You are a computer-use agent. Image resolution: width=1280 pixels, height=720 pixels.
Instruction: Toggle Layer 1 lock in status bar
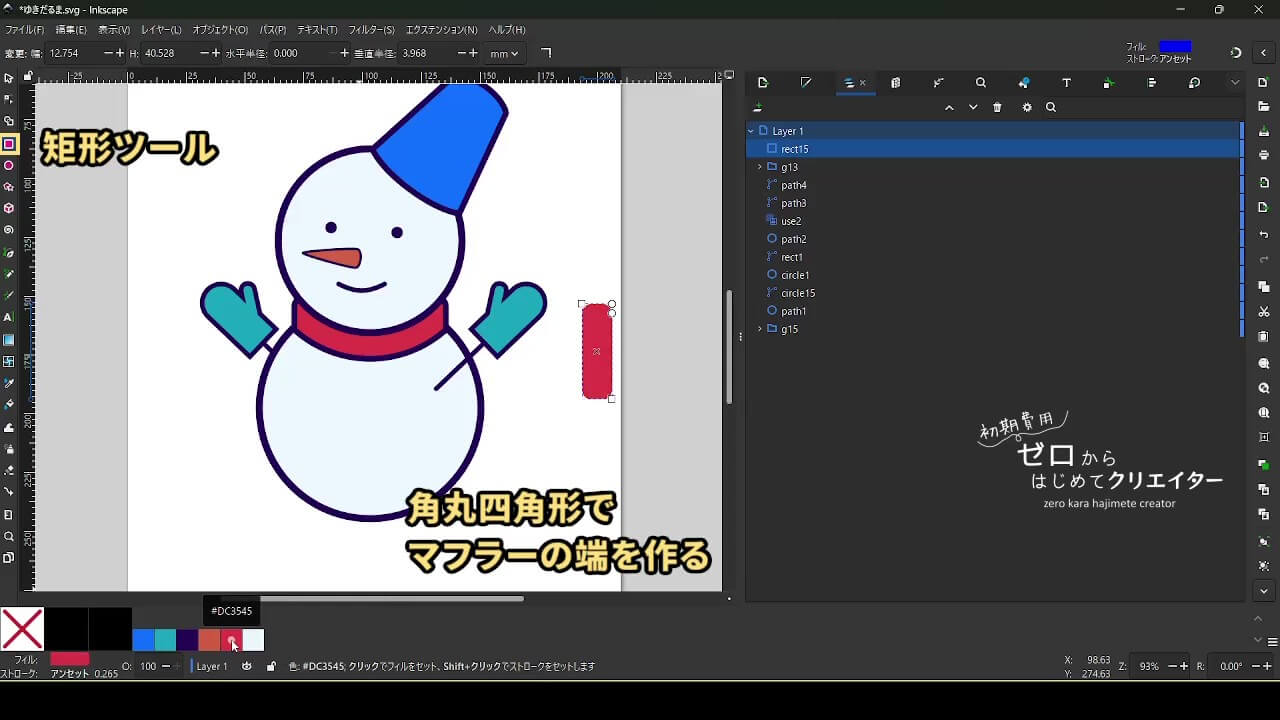[x=271, y=666]
